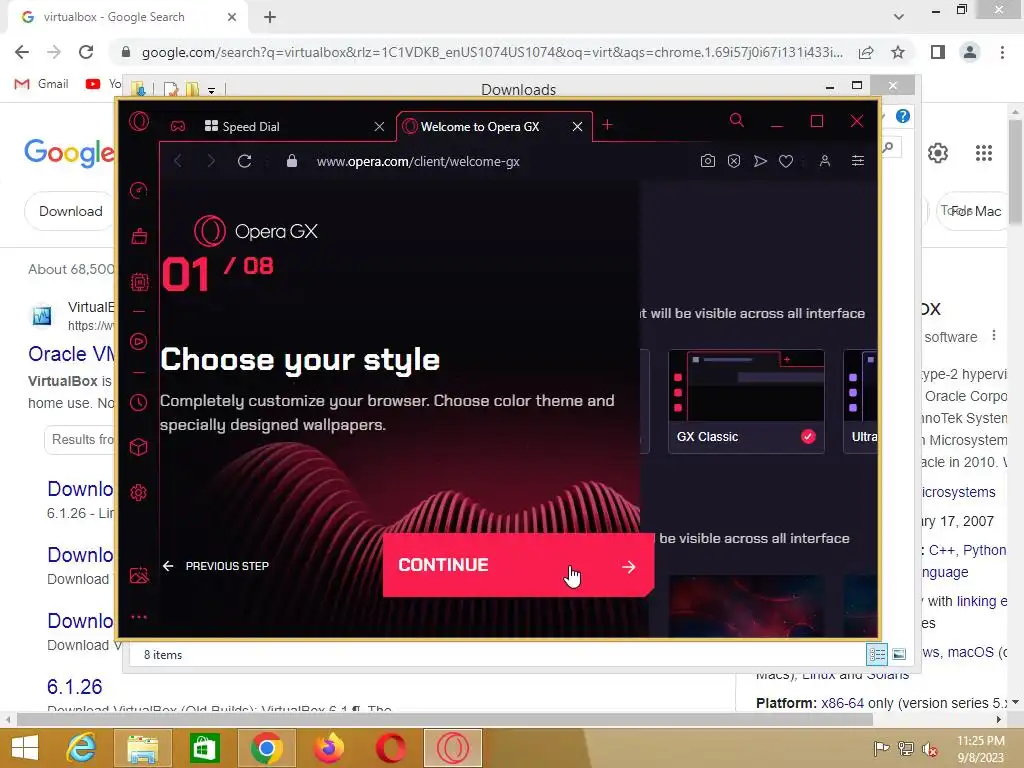Open image gallery icon in GX sidebar
This screenshot has width=1024, height=768.
tap(139, 575)
